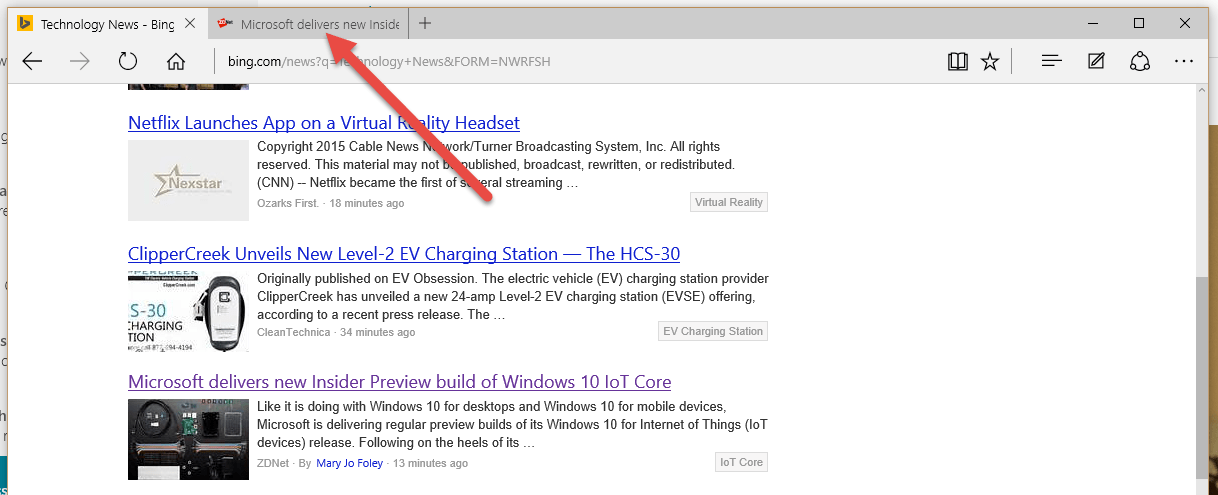Go back to the previous page
This screenshot has width=1218, height=495.
[x=33, y=62]
